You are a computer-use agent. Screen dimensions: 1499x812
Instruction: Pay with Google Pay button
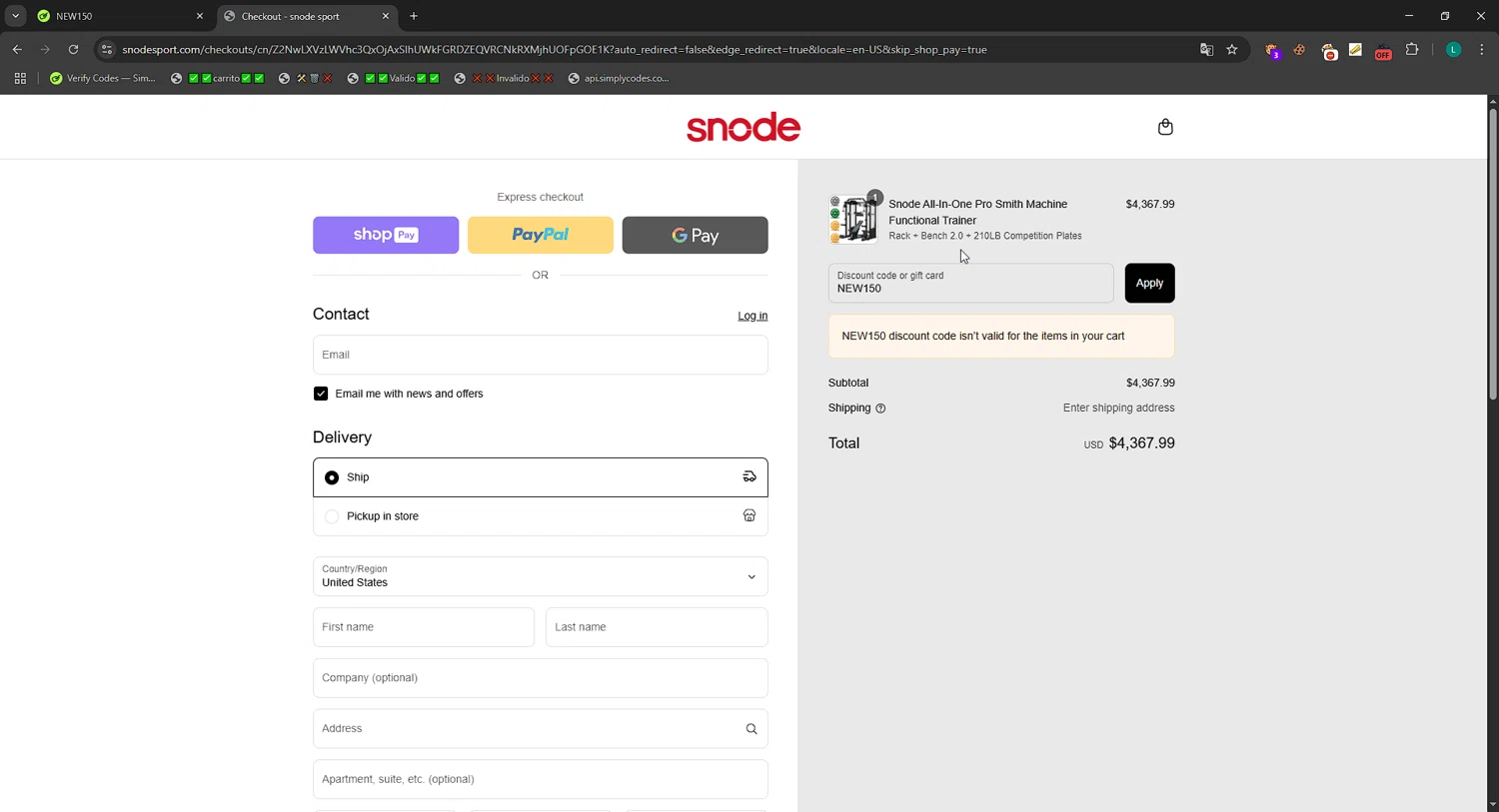[x=696, y=235]
